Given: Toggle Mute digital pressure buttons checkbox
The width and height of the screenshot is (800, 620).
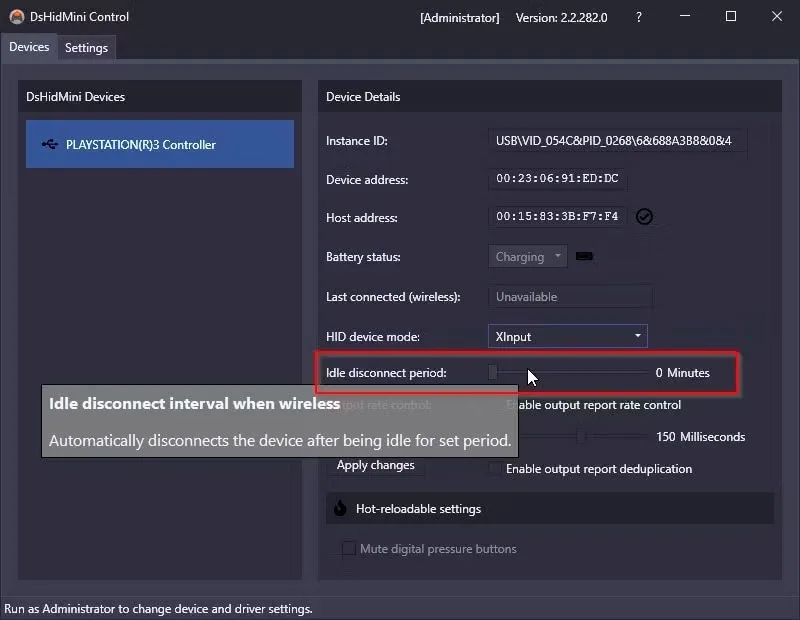Looking at the screenshot, I should (349, 549).
